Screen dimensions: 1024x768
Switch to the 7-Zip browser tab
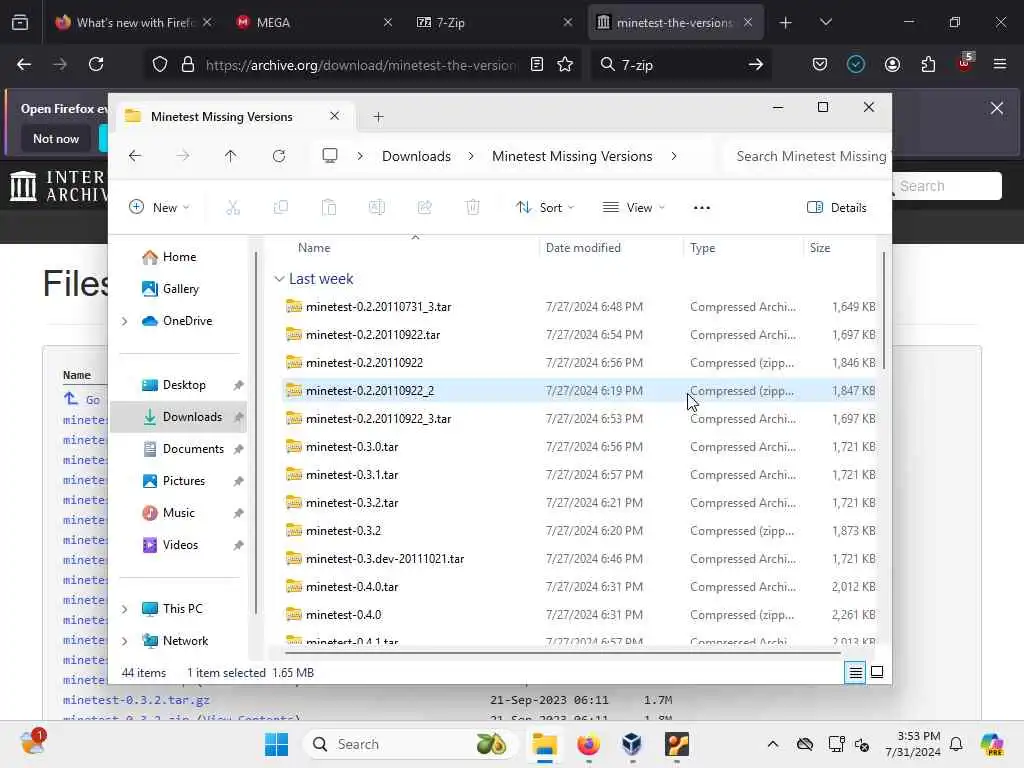[494, 22]
